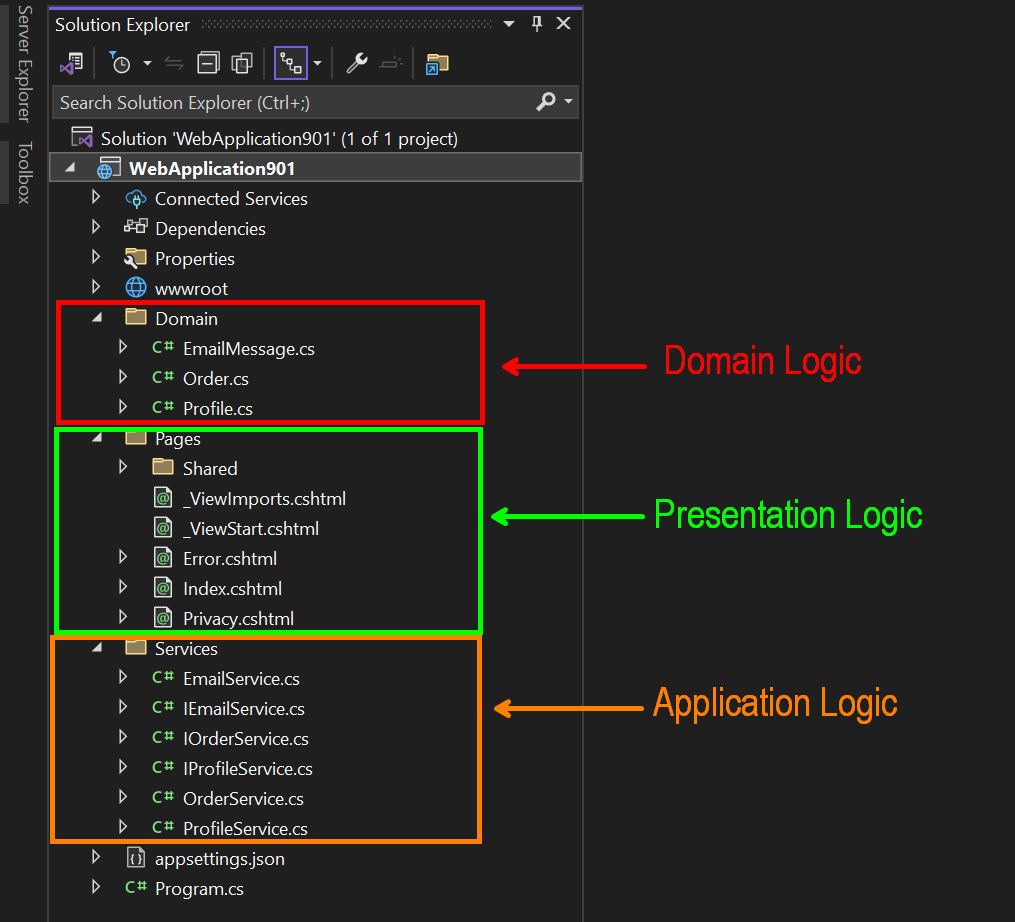Click the solution icon beside Solution 'WebApplication901'
The height and width of the screenshot is (922, 1015).
click(x=82, y=137)
